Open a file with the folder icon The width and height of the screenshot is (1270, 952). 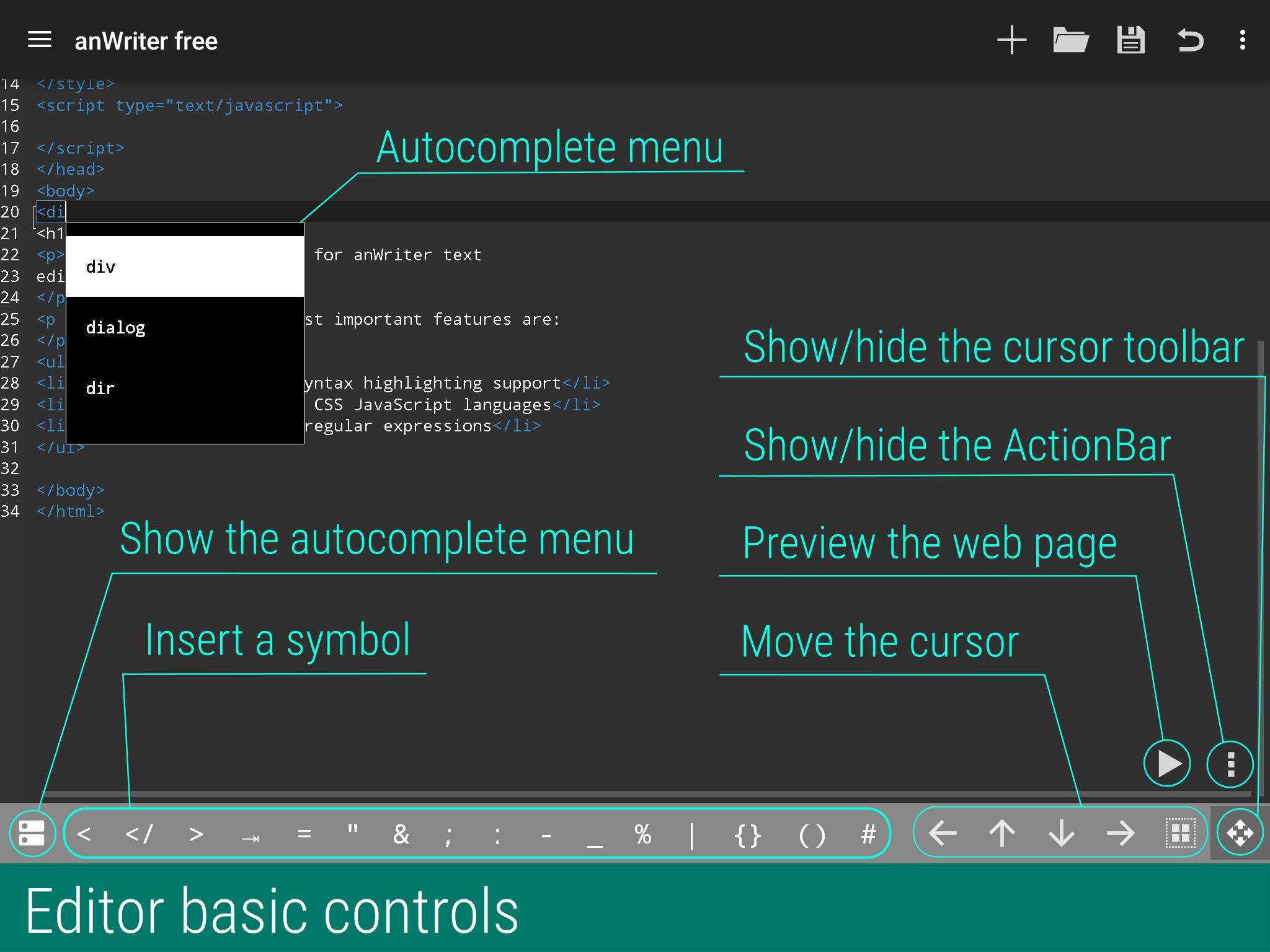(x=1071, y=40)
